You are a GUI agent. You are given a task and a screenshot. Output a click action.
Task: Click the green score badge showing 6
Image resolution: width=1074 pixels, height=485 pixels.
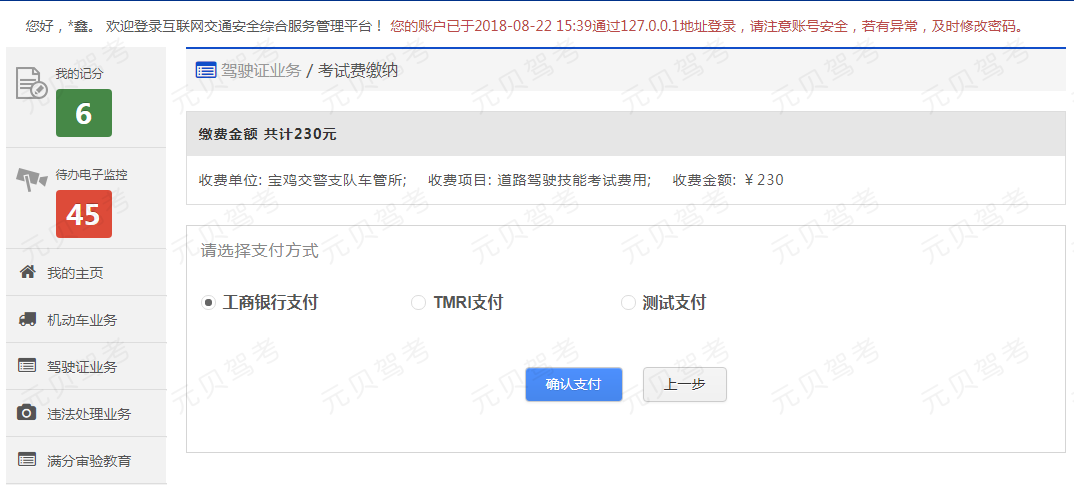pyautogui.click(x=84, y=113)
